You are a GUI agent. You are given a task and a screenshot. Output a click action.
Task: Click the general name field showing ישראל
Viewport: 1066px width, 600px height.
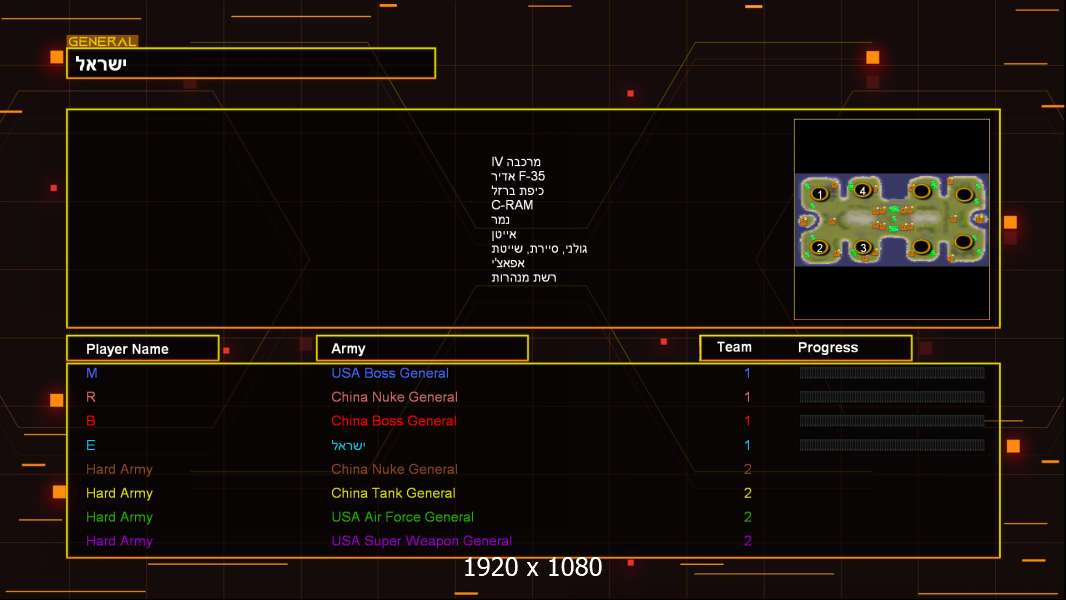coord(251,63)
